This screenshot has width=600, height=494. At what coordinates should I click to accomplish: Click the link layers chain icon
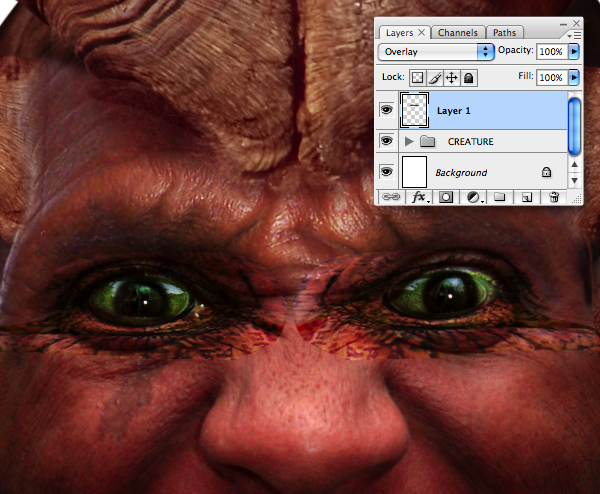tap(391, 197)
